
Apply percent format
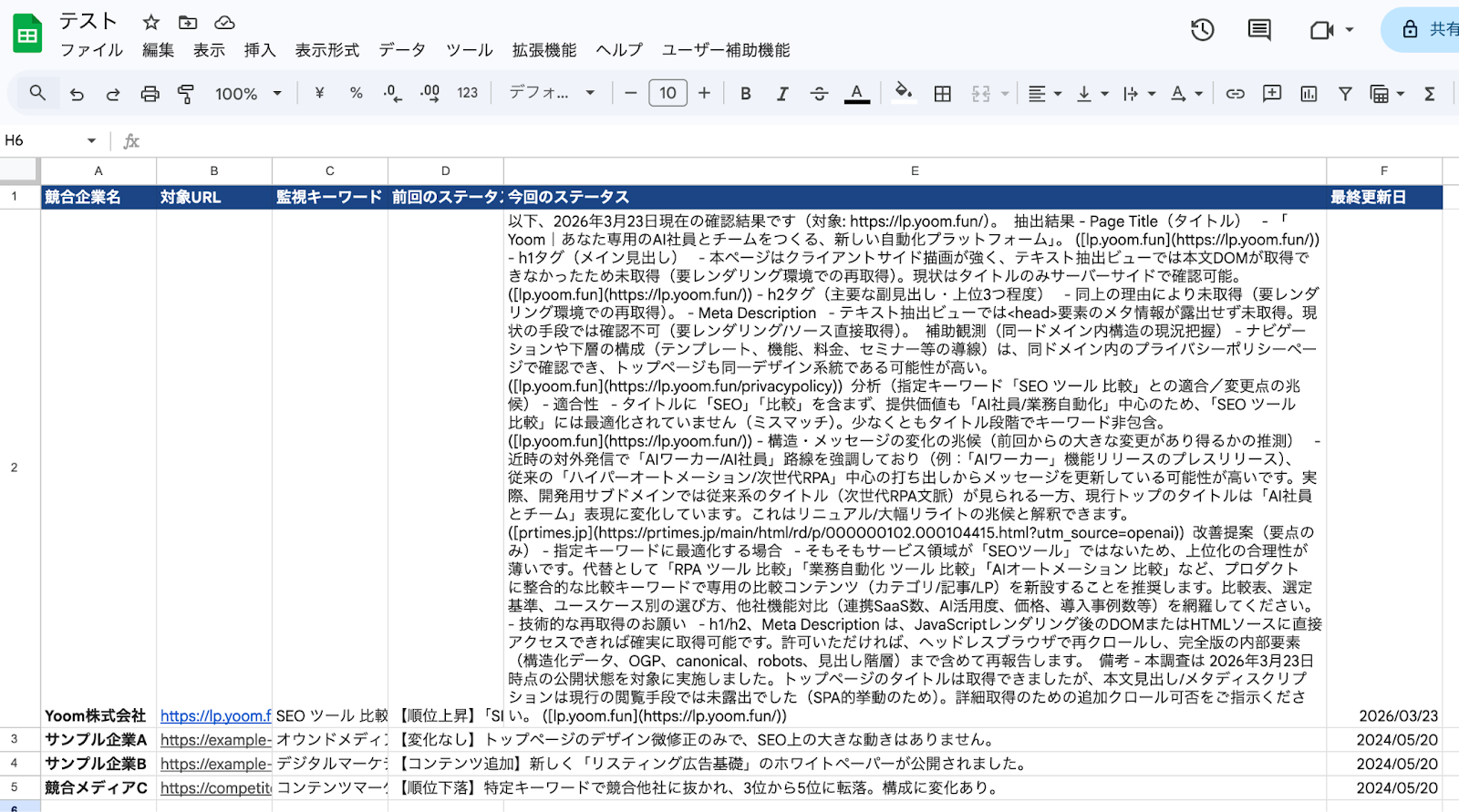(356, 93)
